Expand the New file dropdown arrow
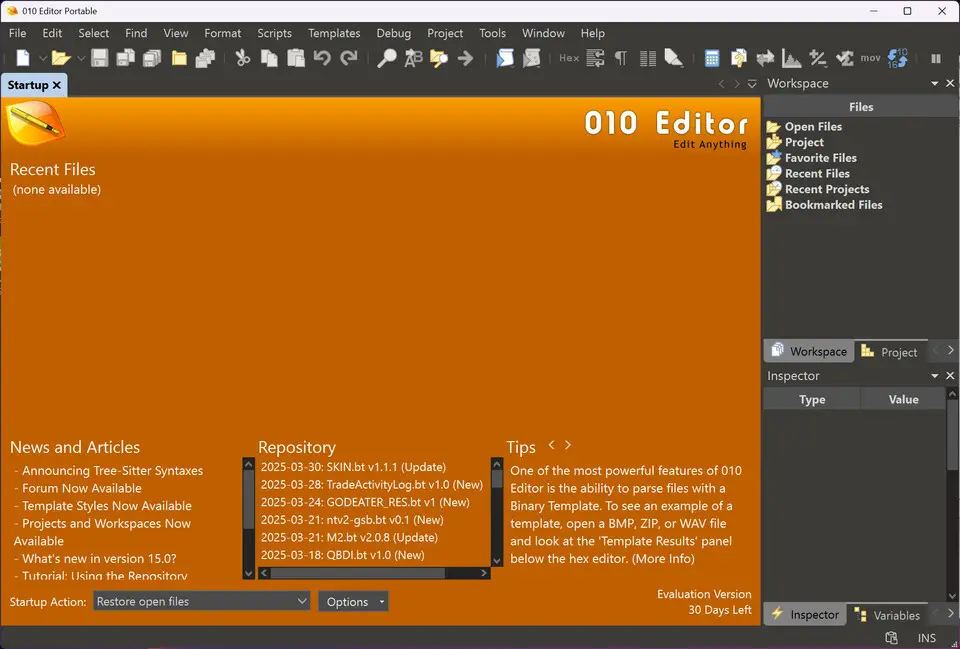 click(43, 59)
